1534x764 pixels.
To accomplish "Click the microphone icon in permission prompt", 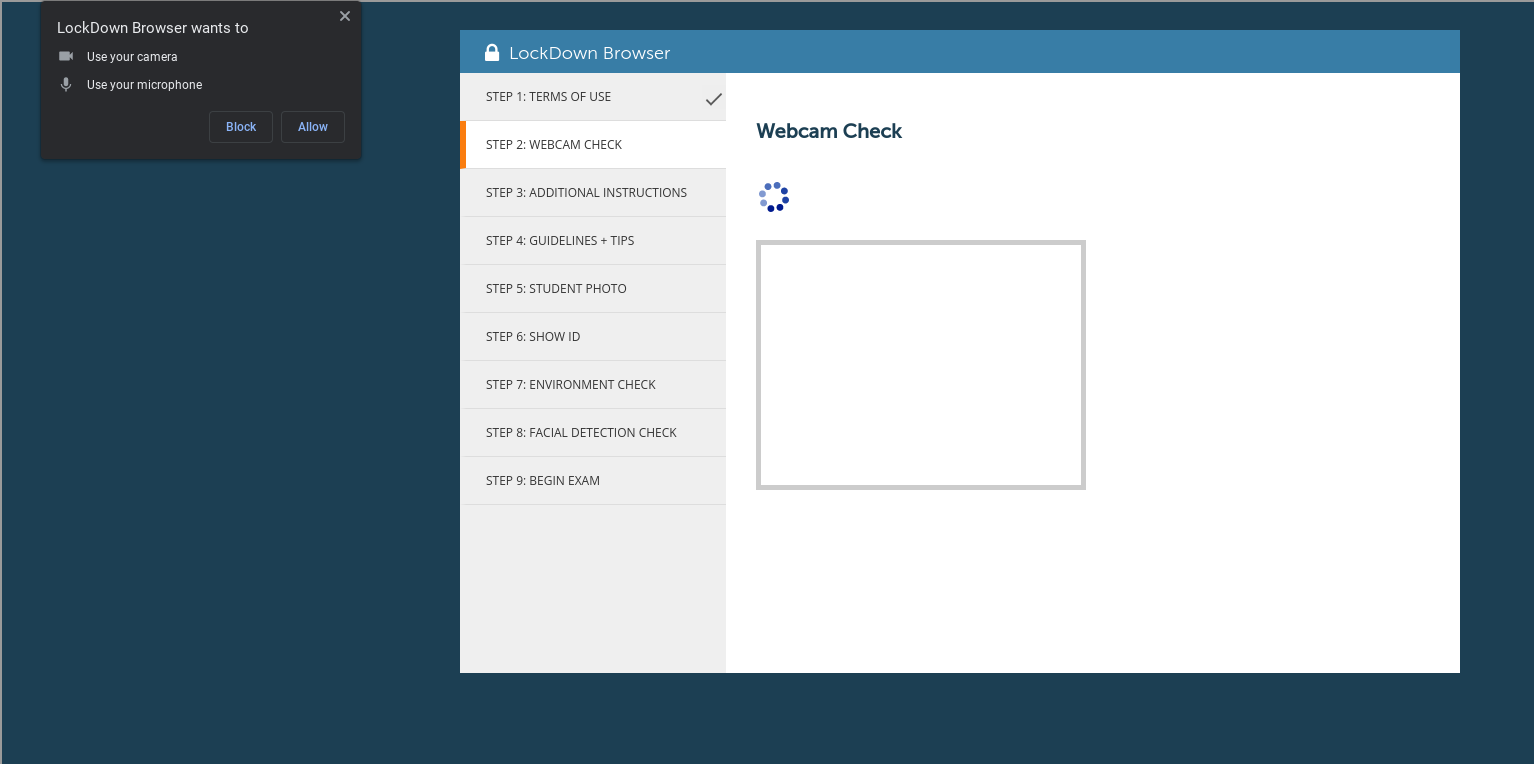I will tap(66, 84).
